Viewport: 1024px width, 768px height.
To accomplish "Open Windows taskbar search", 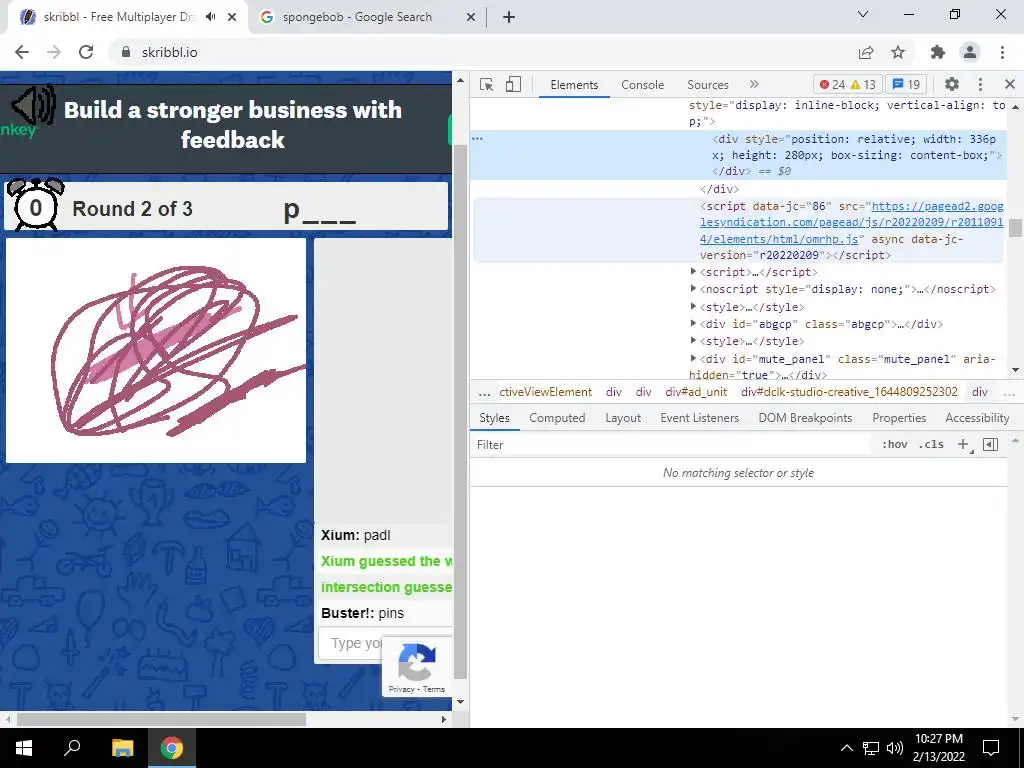I will (x=72, y=748).
